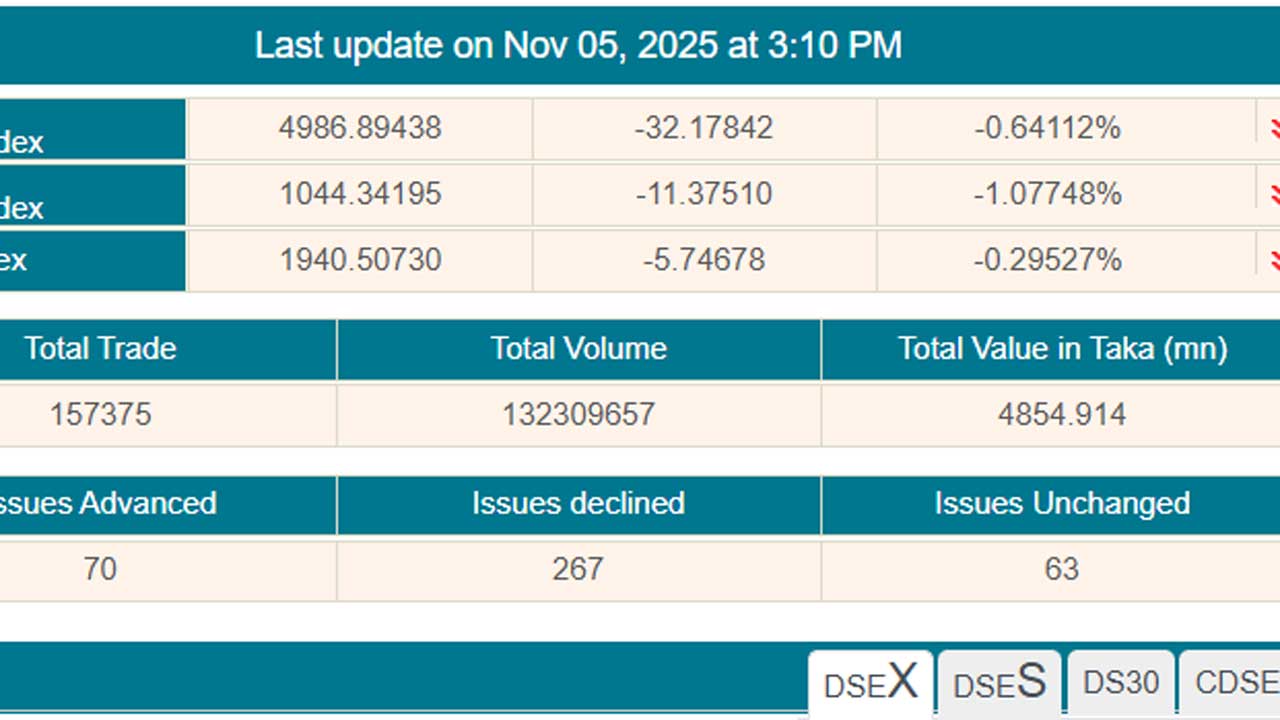The image size is (1280, 720).
Task: Click the Total Value in Taka header
Action: (x=1062, y=349)
